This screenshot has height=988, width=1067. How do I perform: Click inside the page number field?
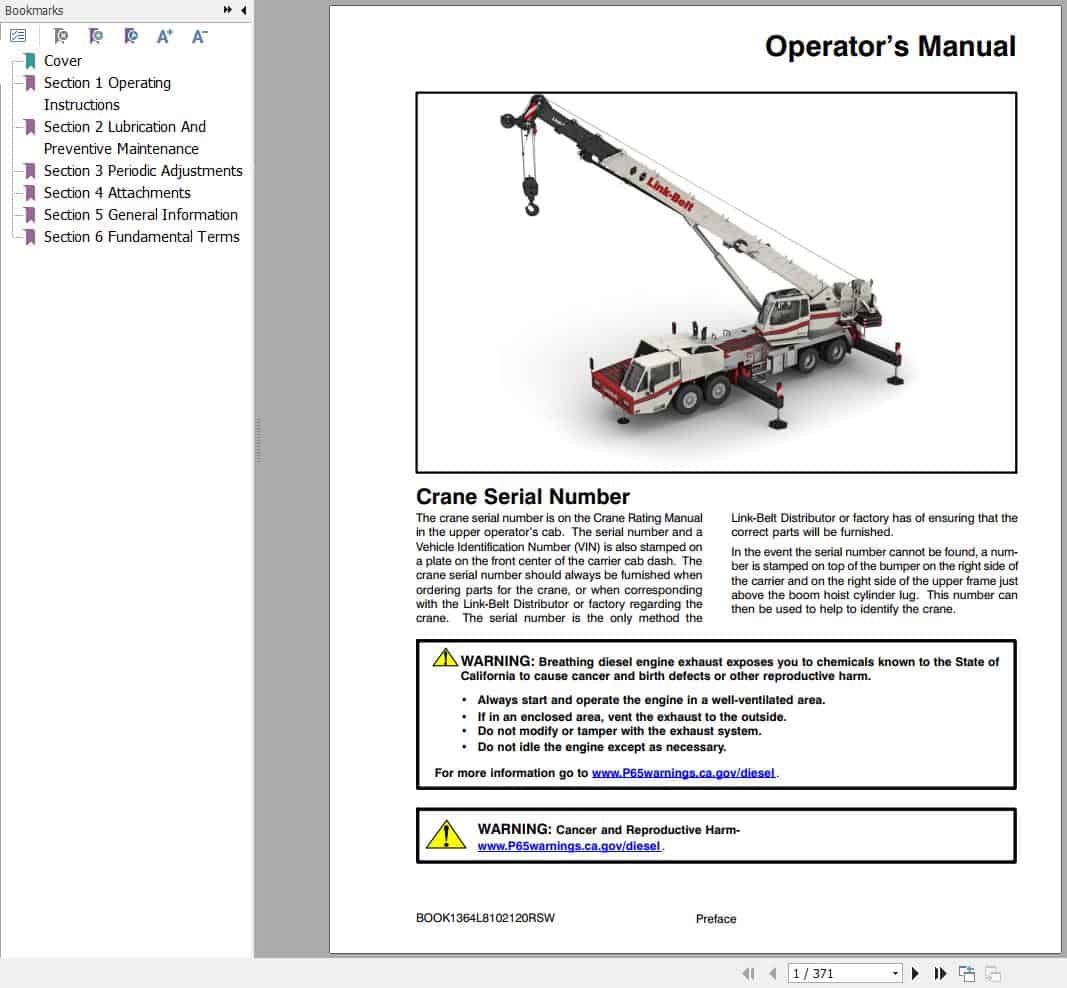point(835,973)
